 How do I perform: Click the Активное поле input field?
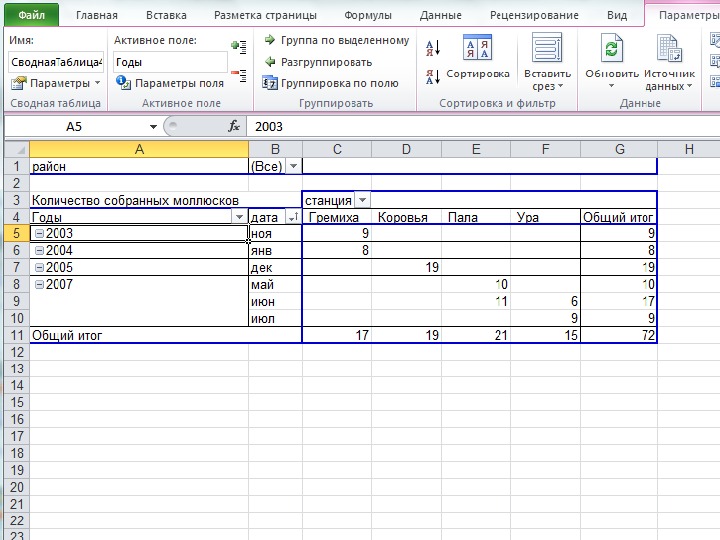[x=169, y=62]
